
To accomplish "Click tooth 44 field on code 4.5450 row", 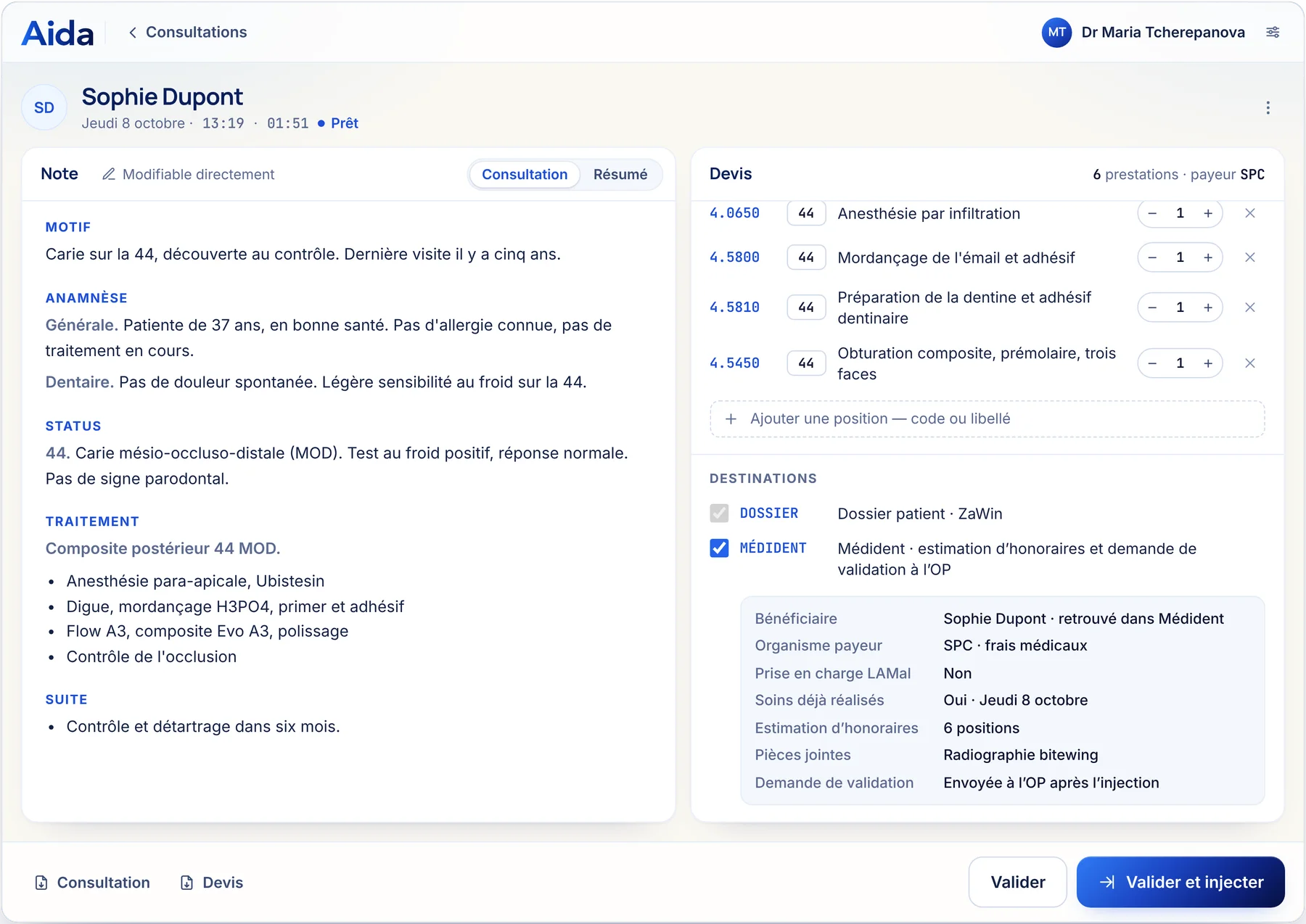I will point(806,363).
